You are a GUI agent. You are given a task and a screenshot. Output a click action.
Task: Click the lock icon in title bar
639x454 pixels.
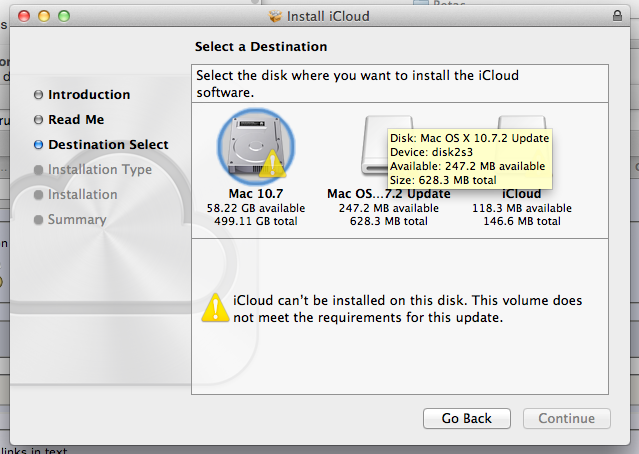pos(617,16)
